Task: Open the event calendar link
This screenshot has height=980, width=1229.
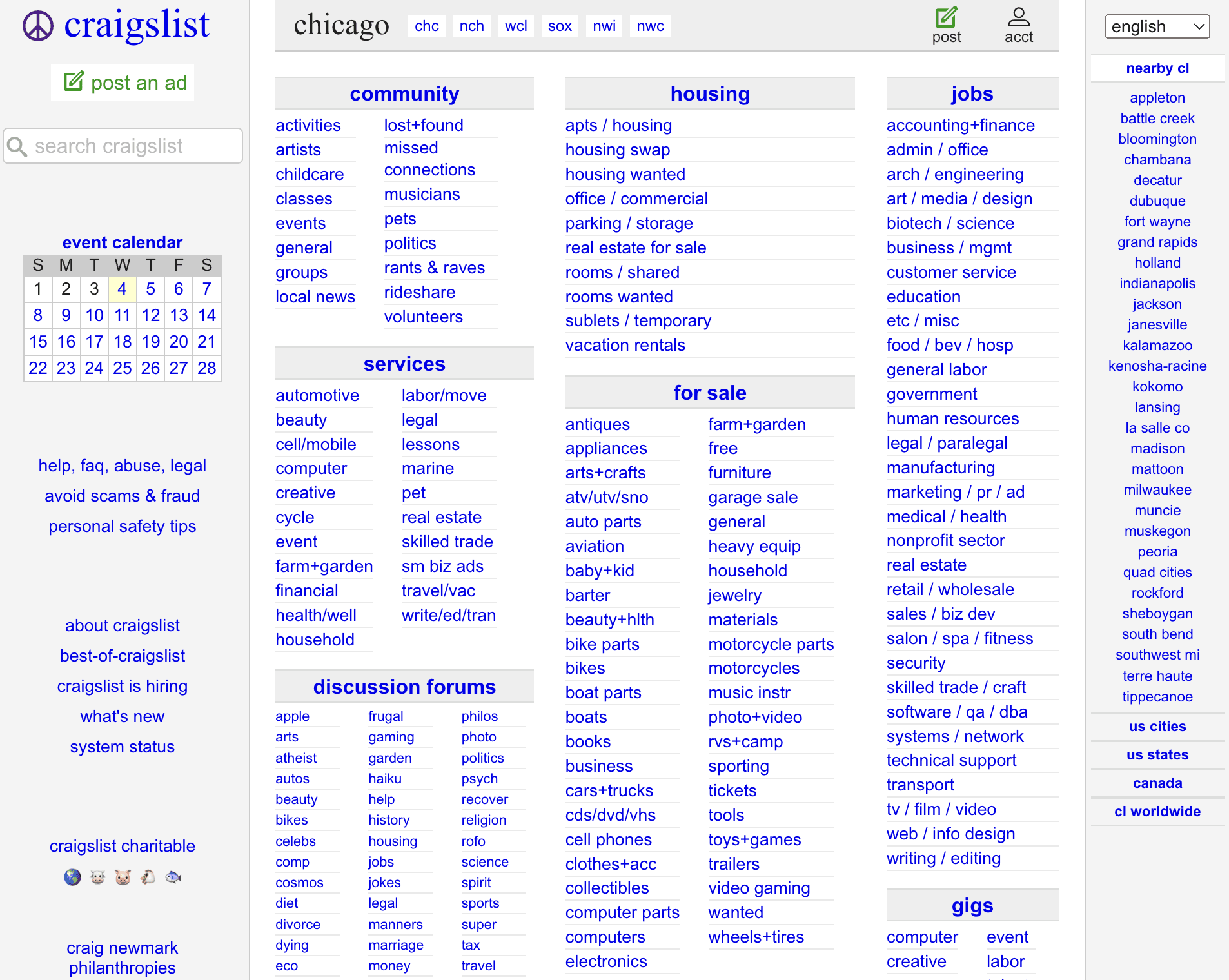Action: click(x=123, y=242)
